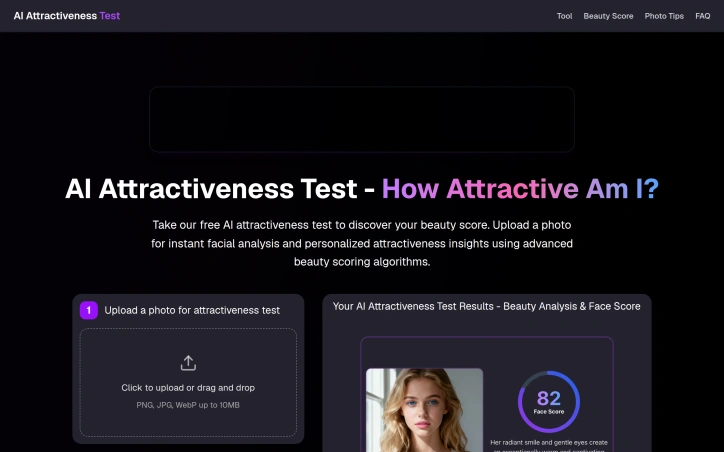This screenshot has width=724, height=452.
Task: Click the step 1 purple badge
Action: click(x=89, y=310)
